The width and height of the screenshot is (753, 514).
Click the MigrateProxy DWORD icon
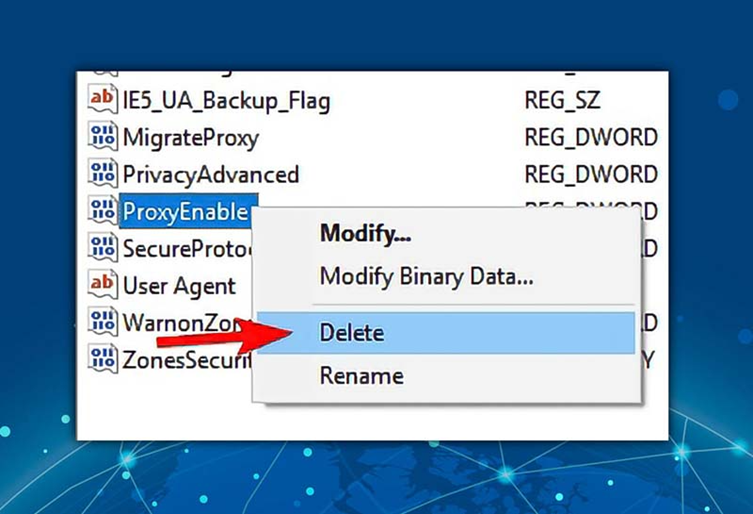point(102,137)
